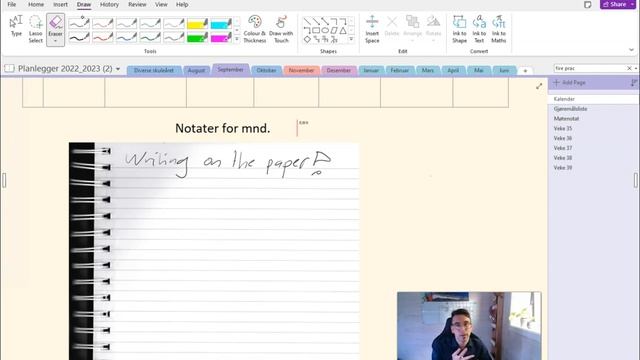Open the View ribbon tab
Screen dimensions: 640x360
pyautogui.click(x=161, y=4)
